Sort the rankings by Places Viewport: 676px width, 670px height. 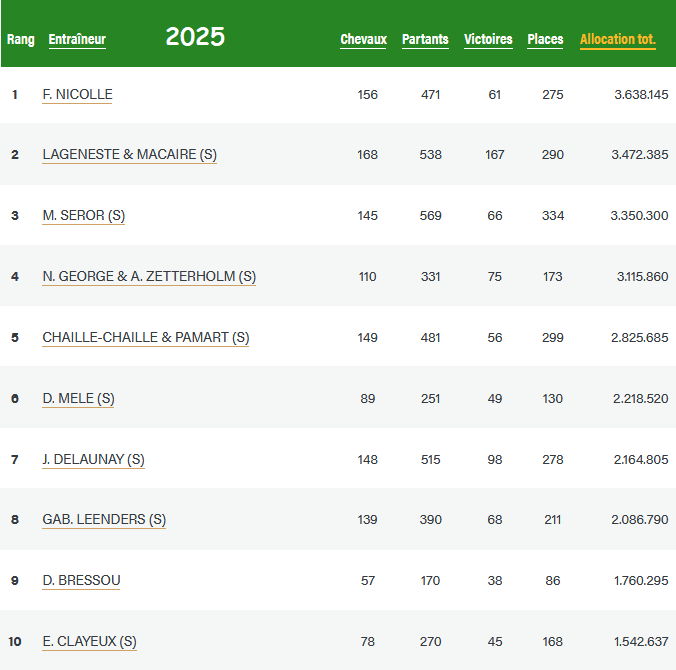click(545, 40)
